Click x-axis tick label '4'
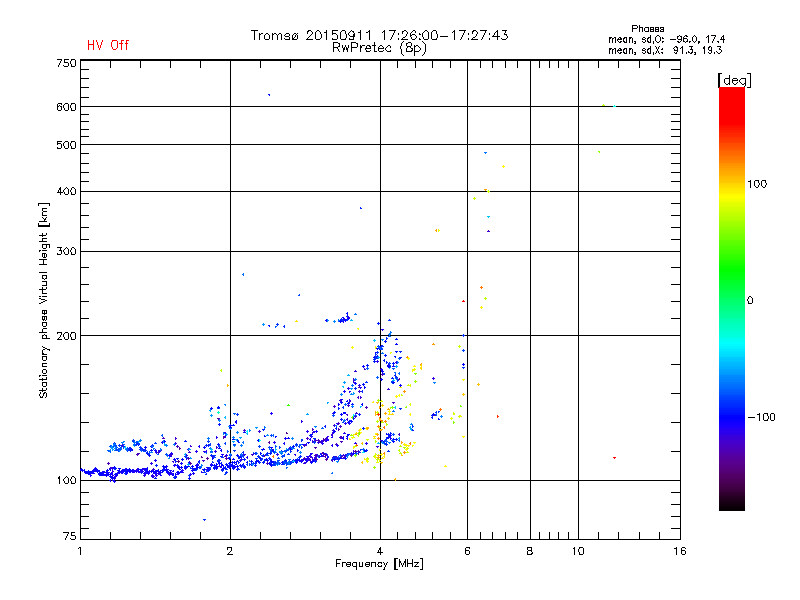 coord(380,551)
